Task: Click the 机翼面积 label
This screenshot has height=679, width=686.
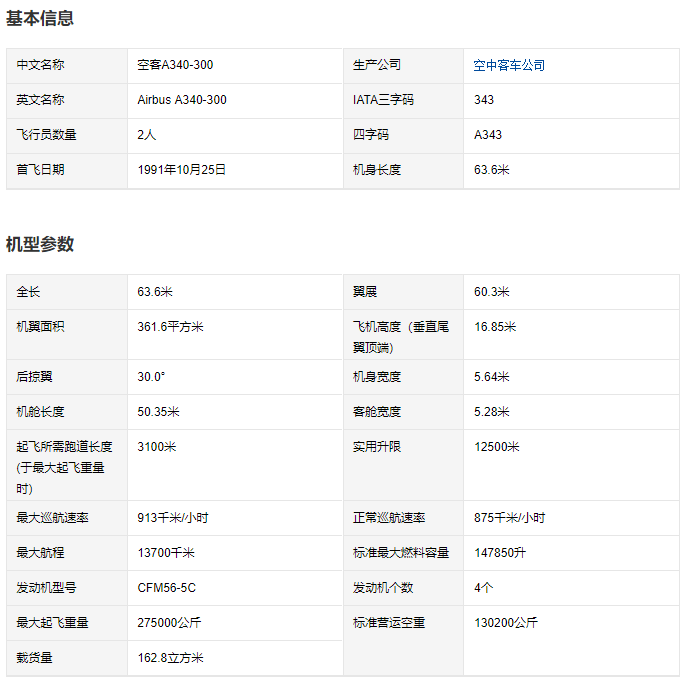Action: (40, 327)
